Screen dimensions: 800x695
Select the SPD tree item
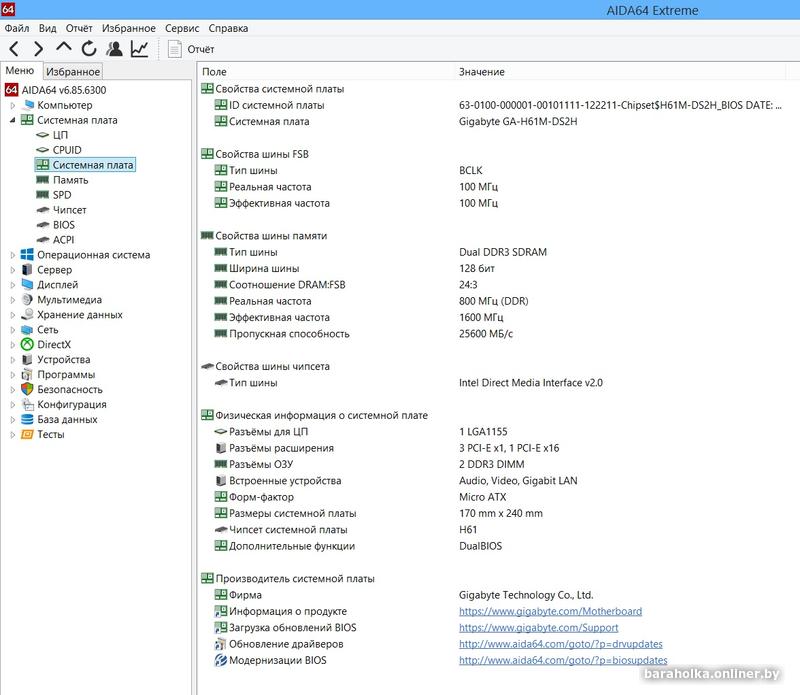click(x=62, y=195)
